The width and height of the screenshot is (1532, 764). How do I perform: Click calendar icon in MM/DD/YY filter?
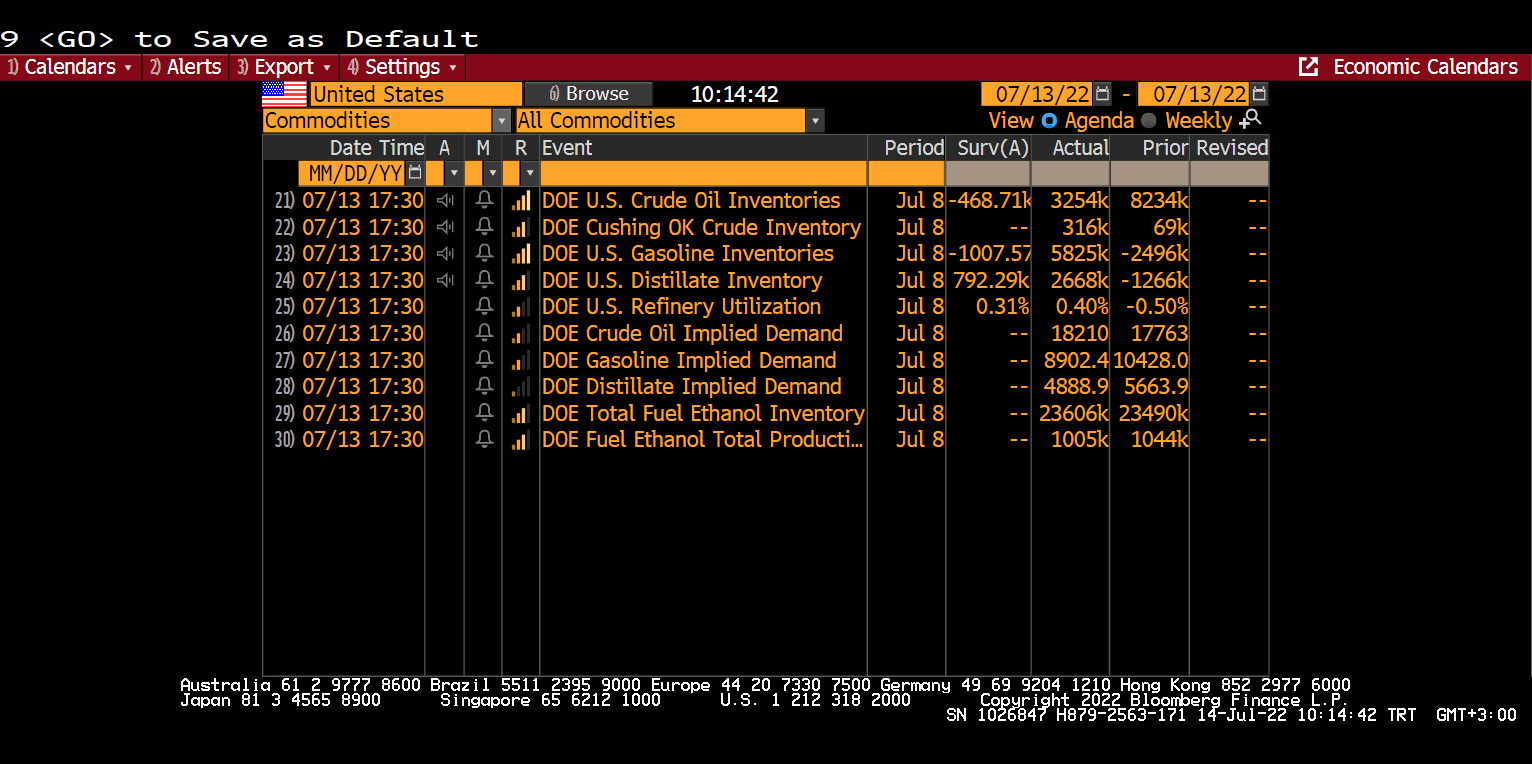point(414,173)
